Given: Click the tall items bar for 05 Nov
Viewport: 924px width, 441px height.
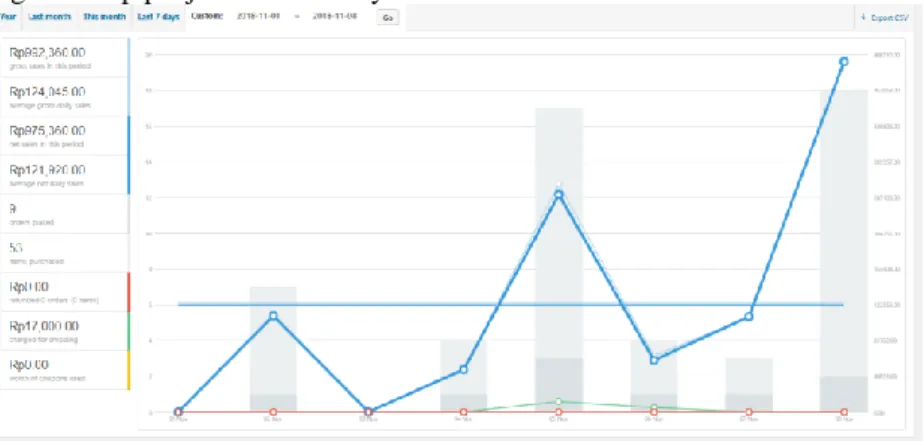Looking at the screenshot, I should [x=559, y=259].
